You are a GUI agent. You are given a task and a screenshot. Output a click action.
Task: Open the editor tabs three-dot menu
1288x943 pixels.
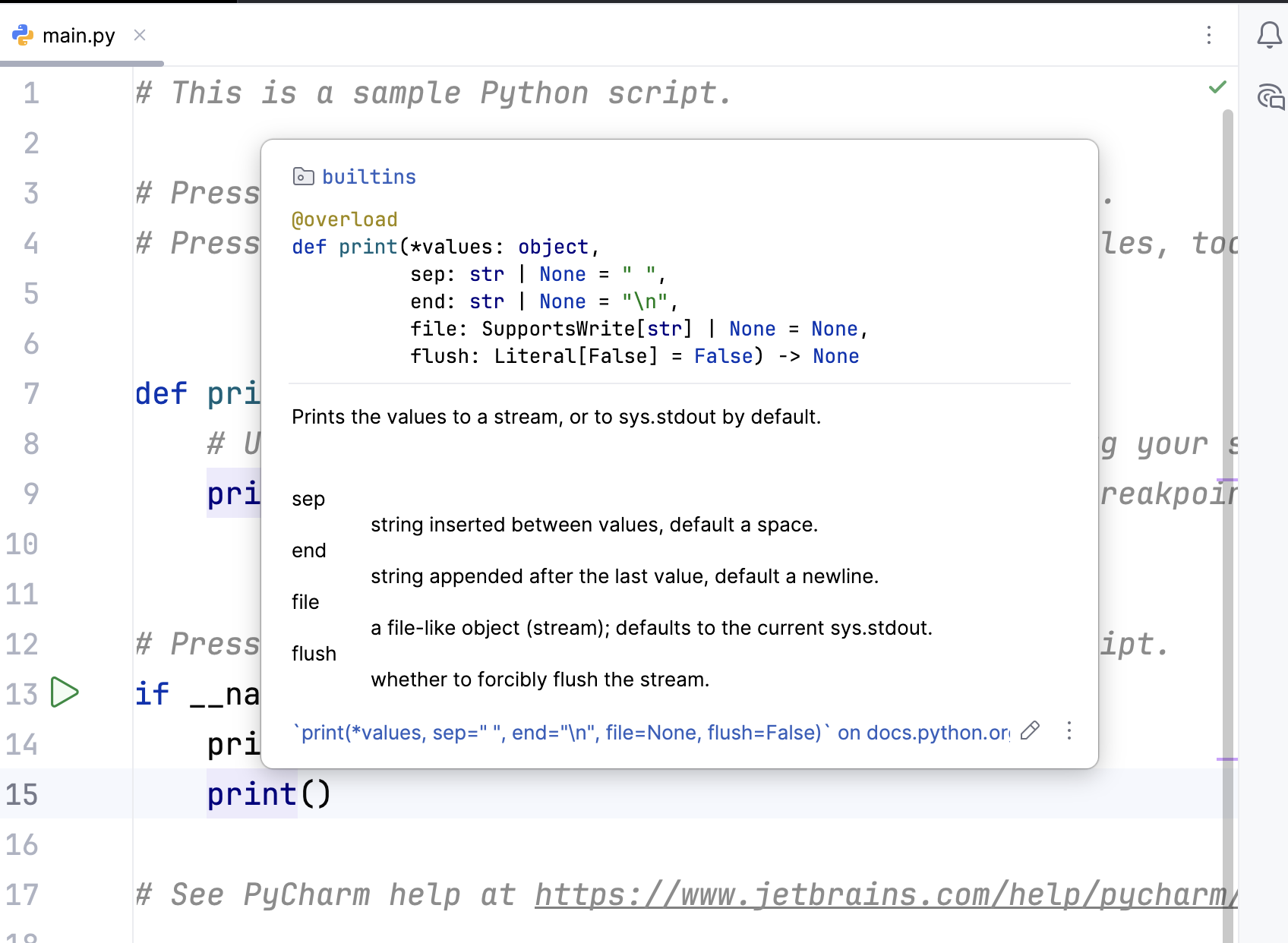[1208, 35]
